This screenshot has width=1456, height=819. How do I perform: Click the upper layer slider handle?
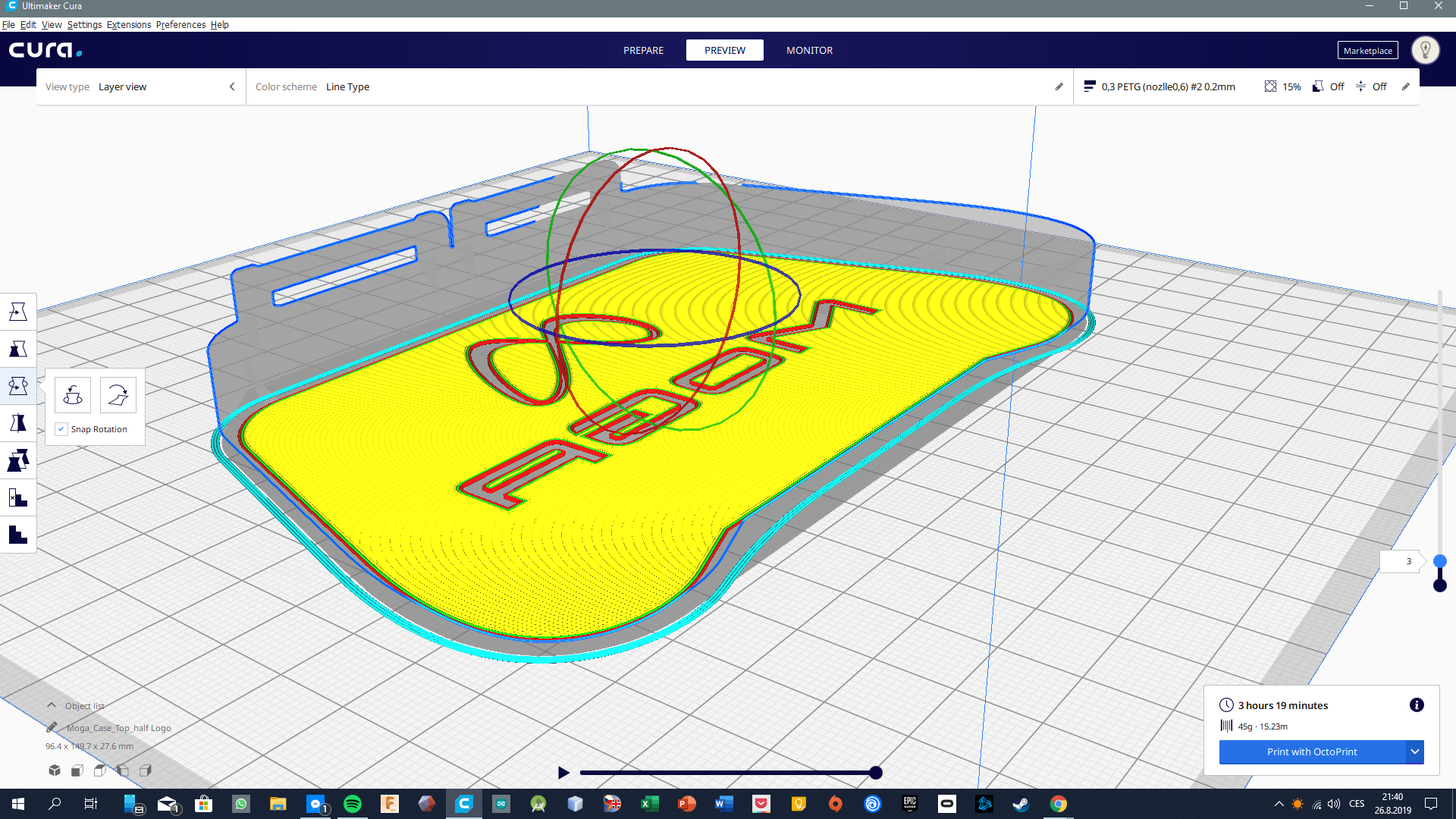(x=1440, y=561)
